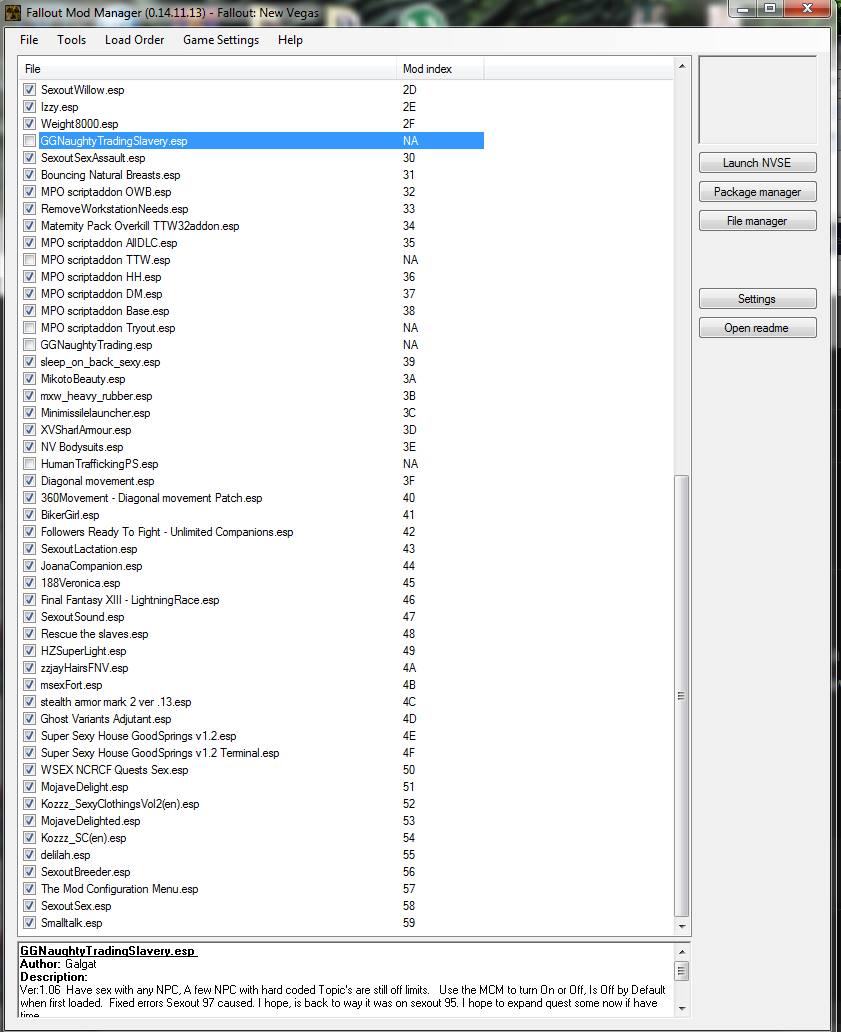Screen dimensions: 841x1032
Task: Click the plugin list scrollbar thumb
Action: click(x=682, y=696)
